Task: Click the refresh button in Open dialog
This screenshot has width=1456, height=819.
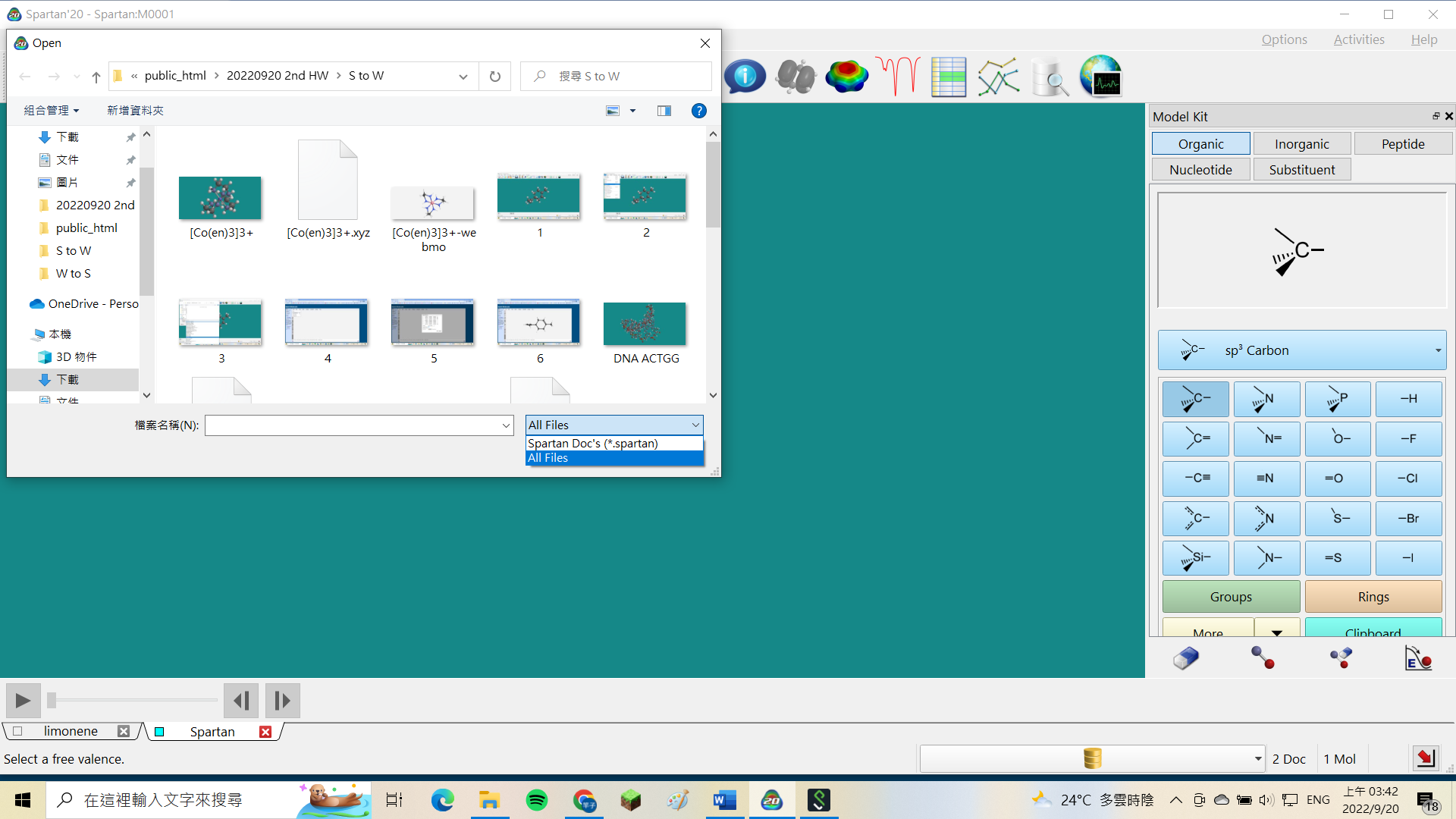Action: [x=495, y=76]
